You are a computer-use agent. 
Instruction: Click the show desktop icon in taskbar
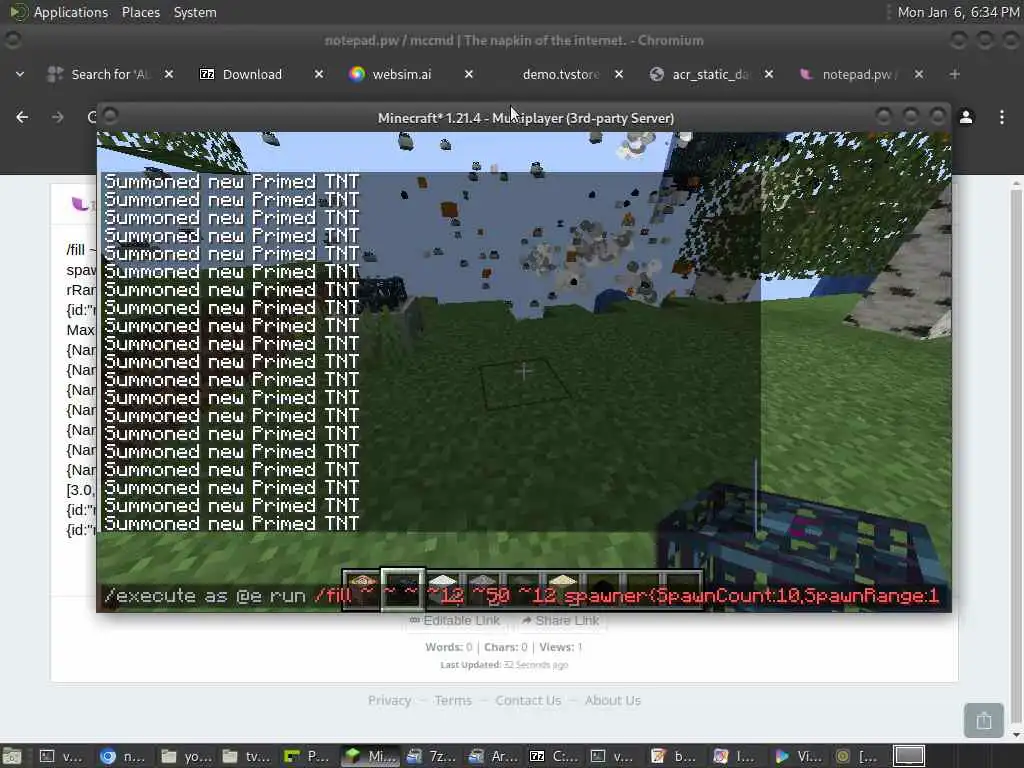pos(12,756)
